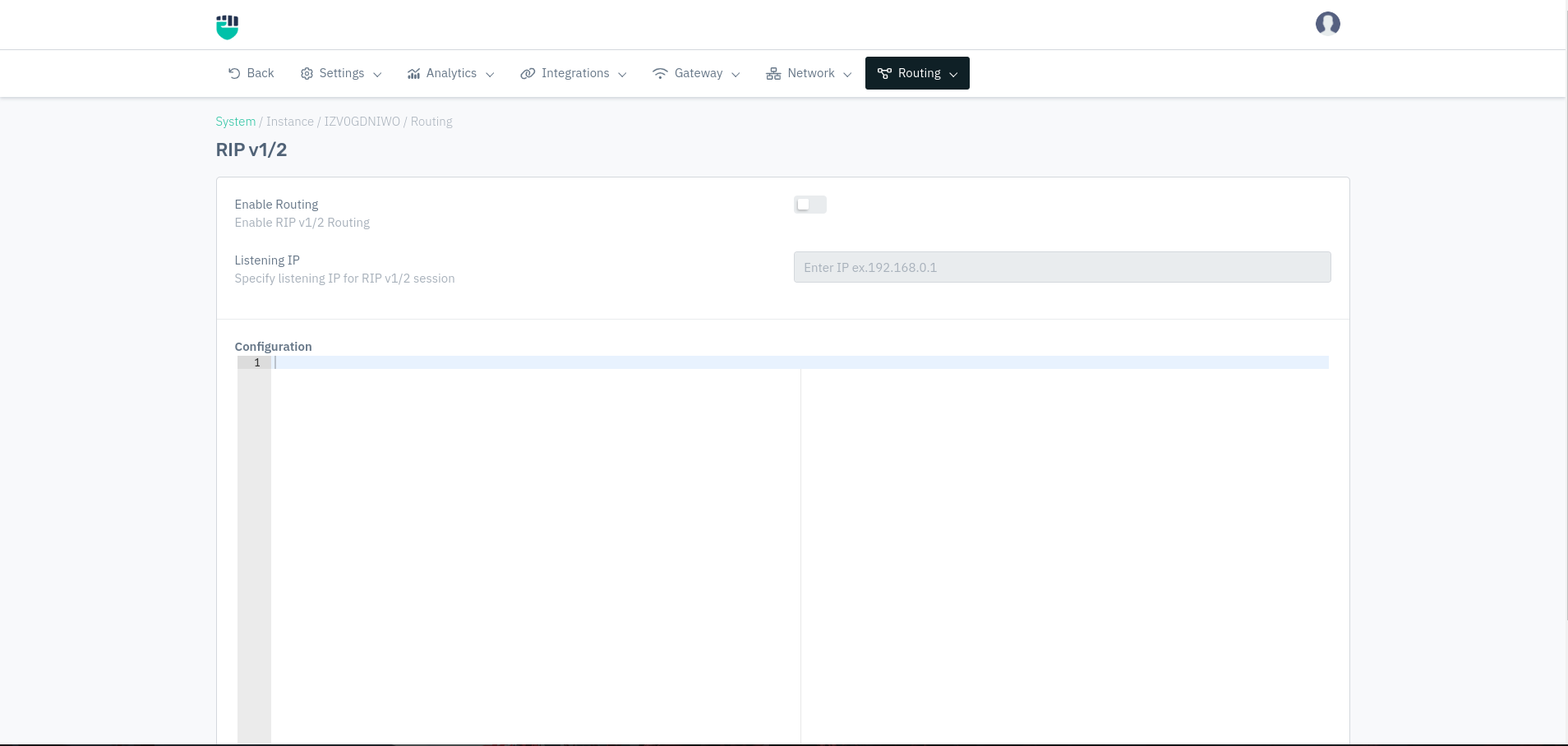Open the user profile avatar menu
This screenshot has width=1568, height=746.
tap(1327, 24)
